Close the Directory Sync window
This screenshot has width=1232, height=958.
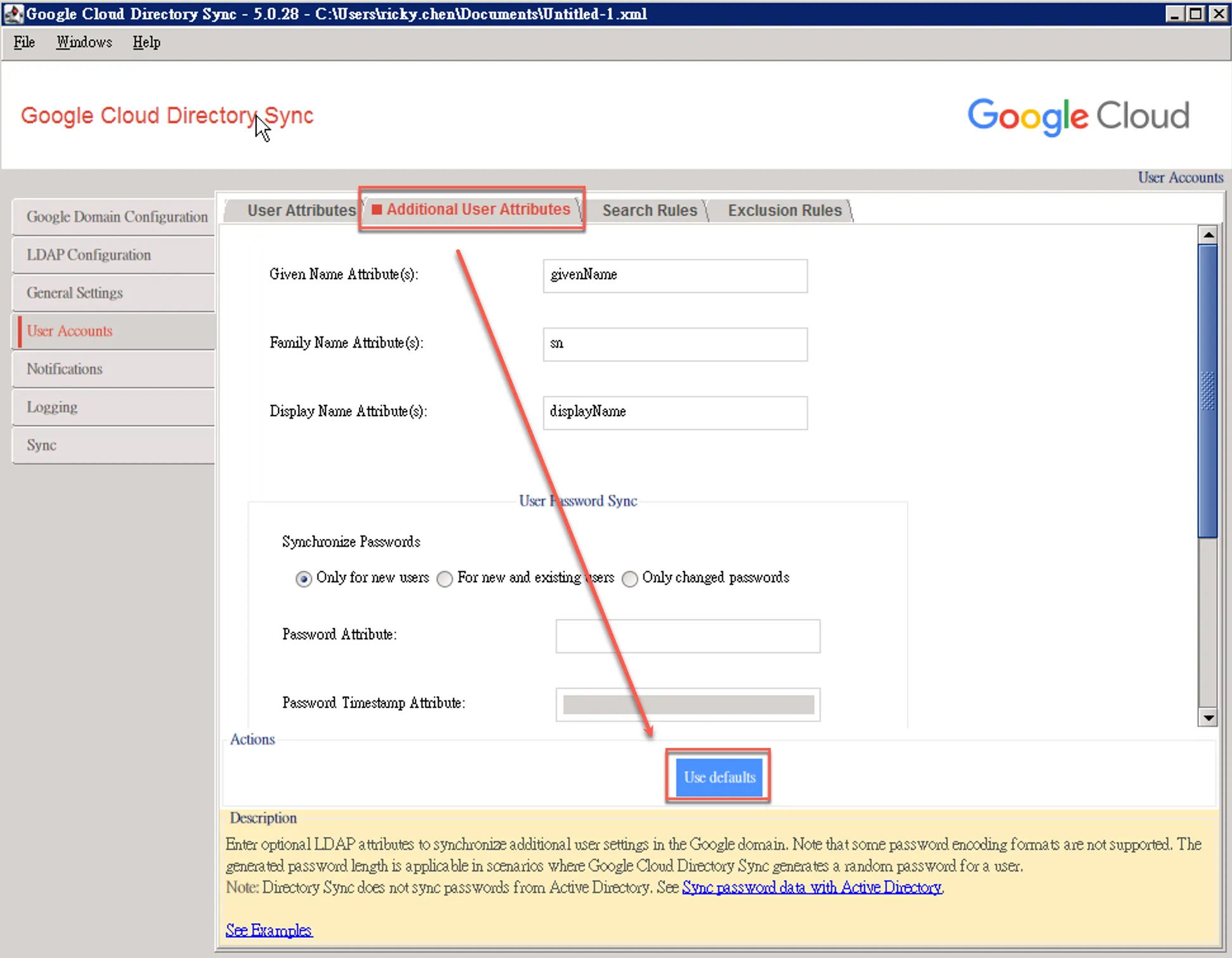click(x=1218, y=13)
